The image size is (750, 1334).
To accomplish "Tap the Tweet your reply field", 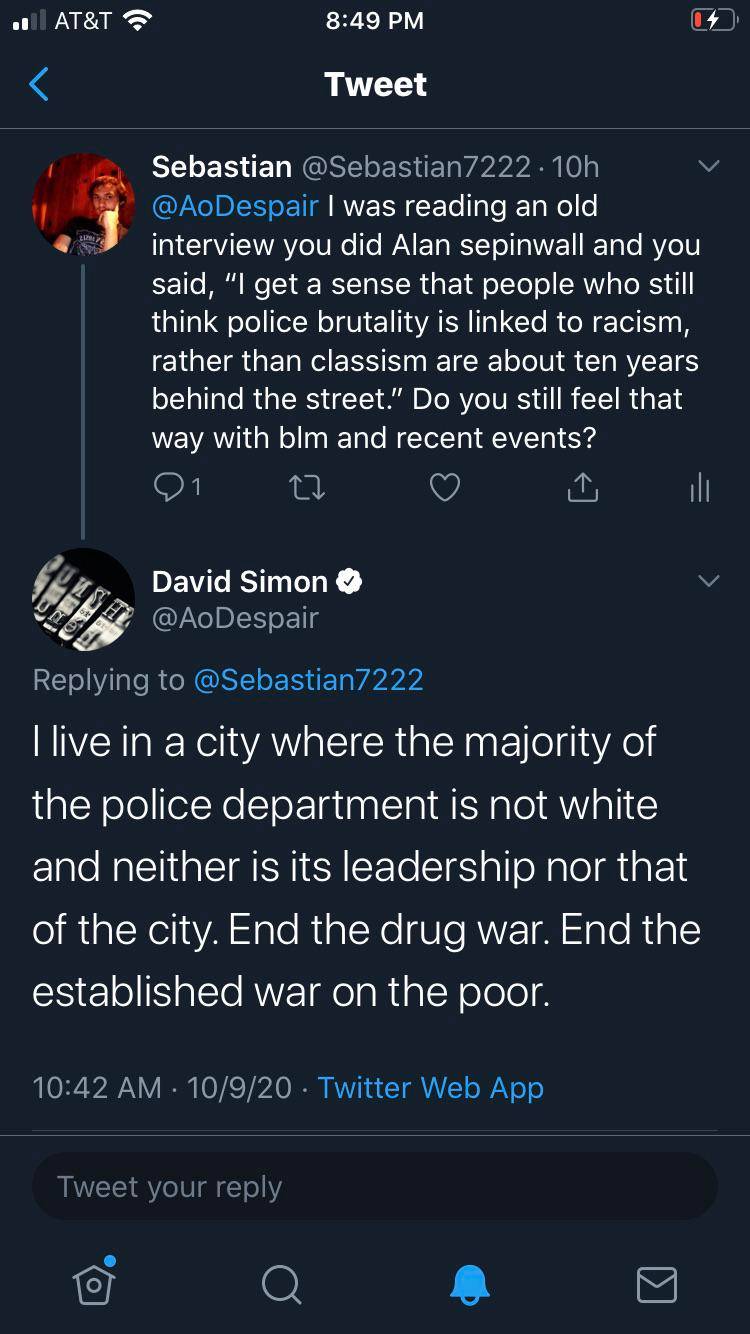I will (375, 1186).
